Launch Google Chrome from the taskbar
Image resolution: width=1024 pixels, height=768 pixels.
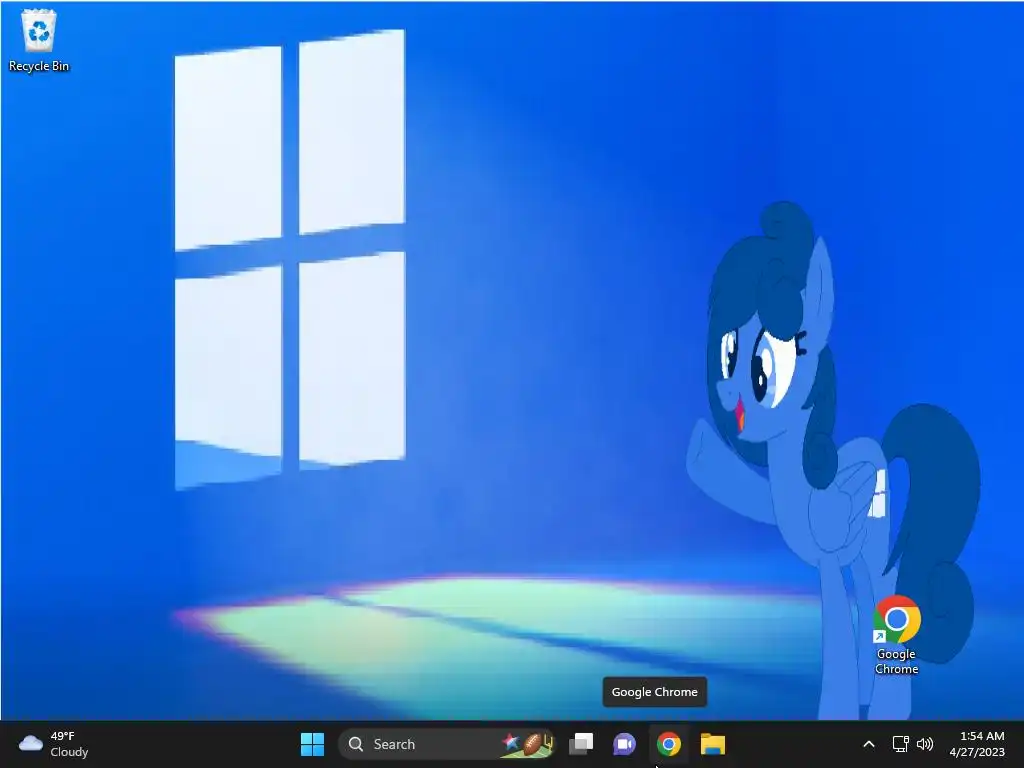click(668, 744)
